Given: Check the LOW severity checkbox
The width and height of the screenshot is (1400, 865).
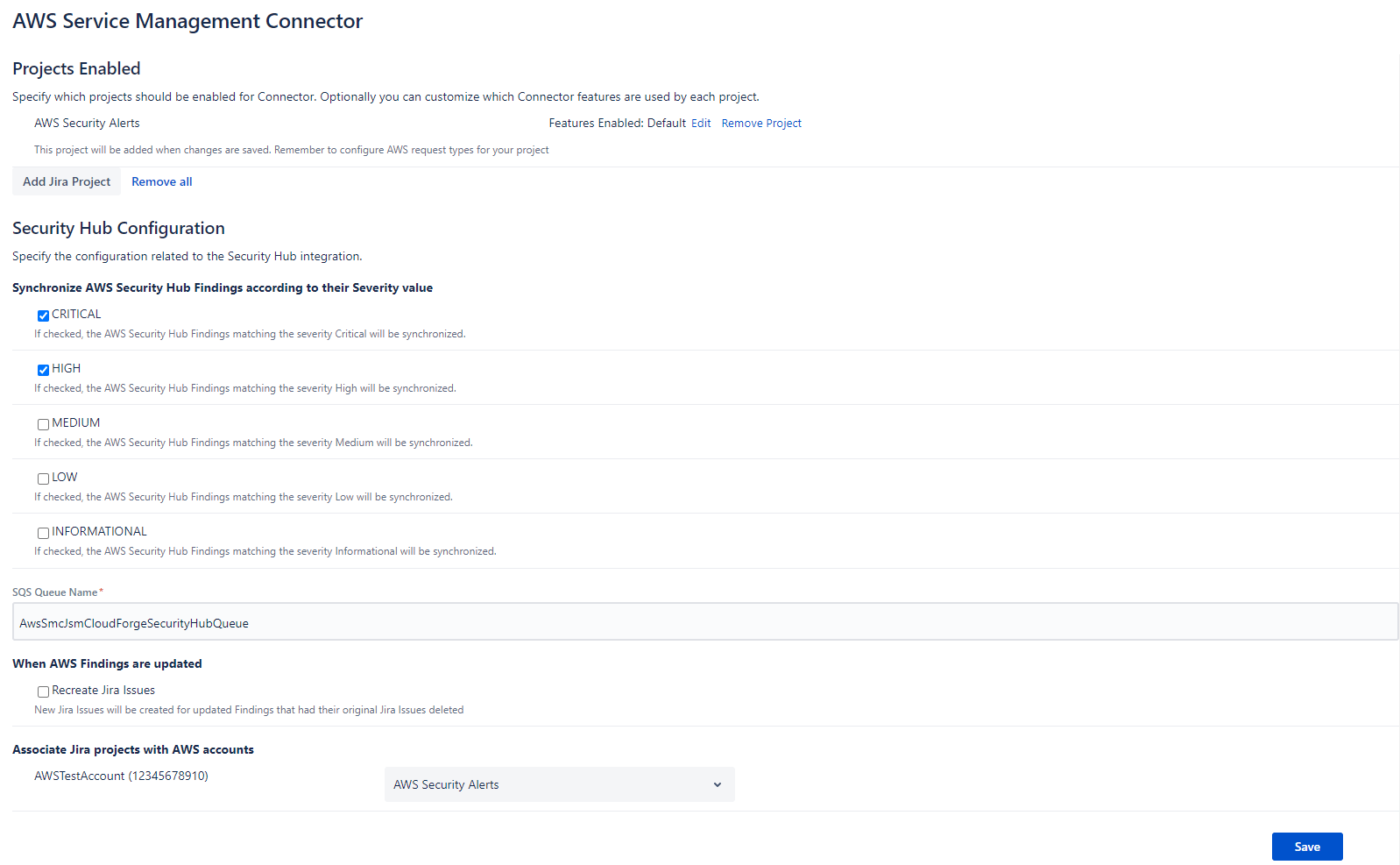Looking at the screenshot, I should tap(43, 479).
